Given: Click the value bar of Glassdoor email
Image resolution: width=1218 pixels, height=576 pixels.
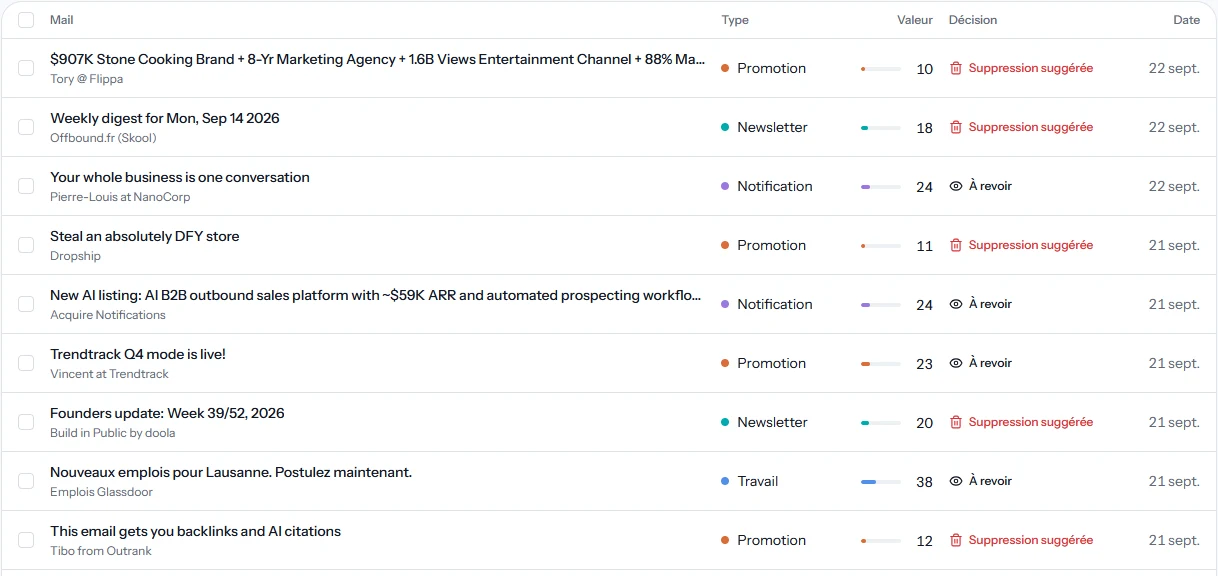Looking at the screenshot, I should pos(881,482).
